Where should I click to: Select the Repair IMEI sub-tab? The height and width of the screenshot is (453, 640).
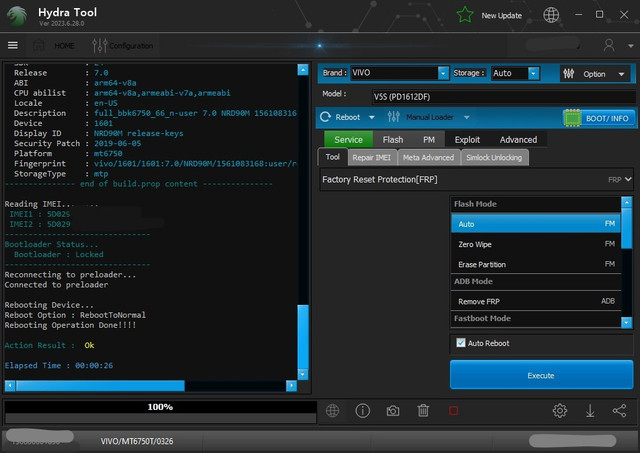371,158
